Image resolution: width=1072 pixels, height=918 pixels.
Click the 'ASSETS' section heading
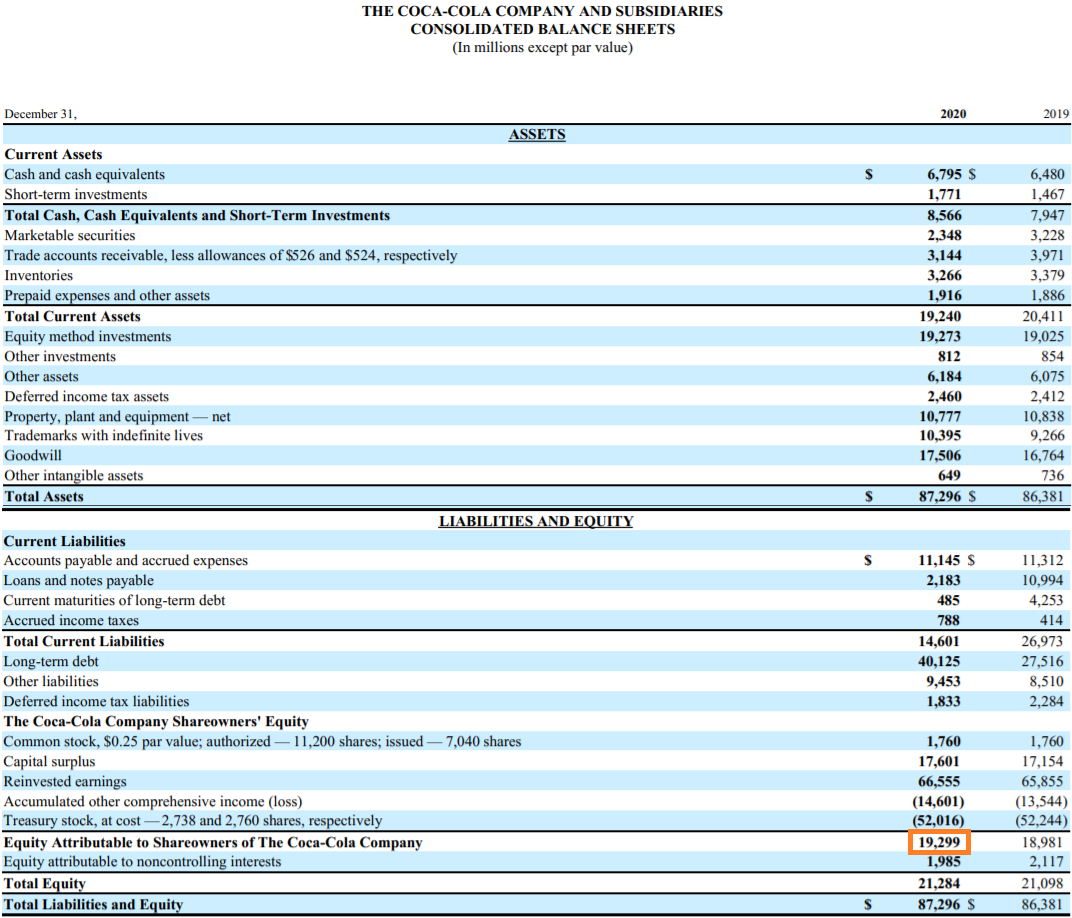tap(537, 134)
